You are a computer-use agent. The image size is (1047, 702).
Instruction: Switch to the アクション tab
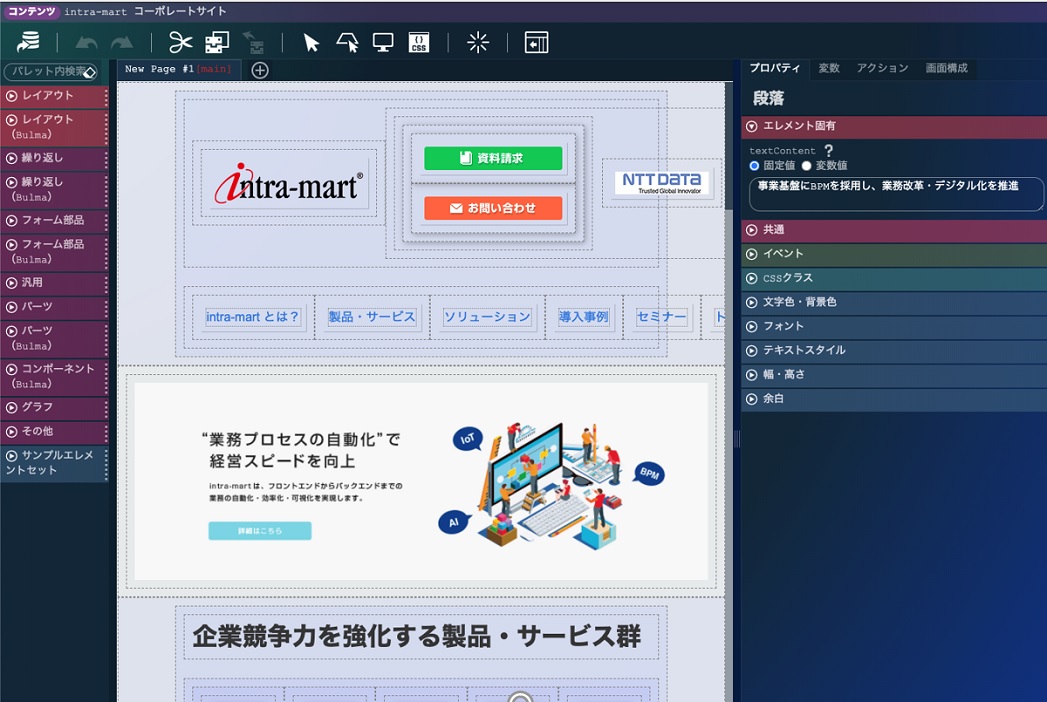pyautogui.click(x=882, y=68)
